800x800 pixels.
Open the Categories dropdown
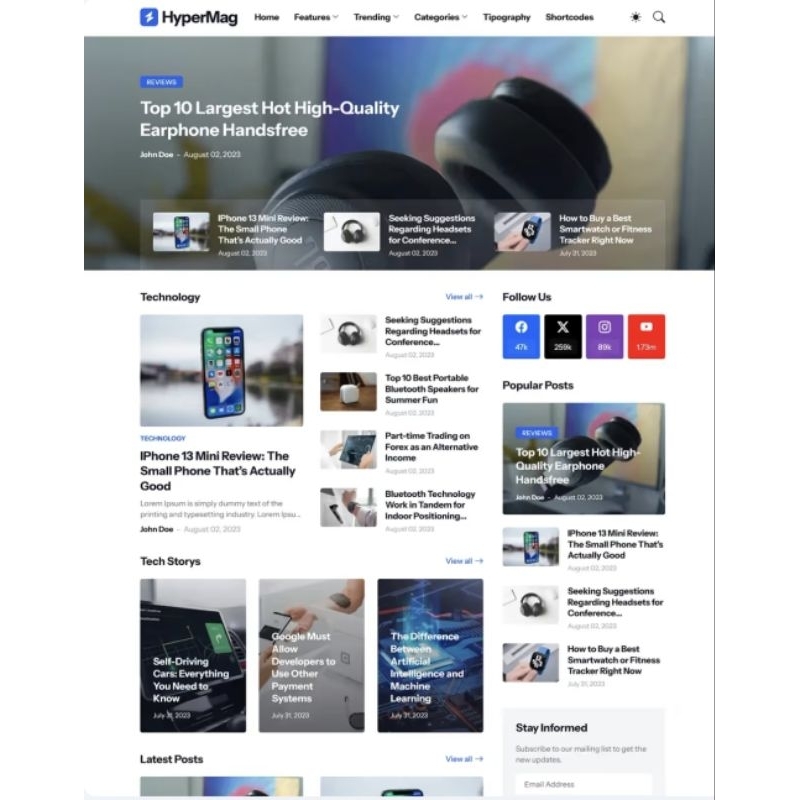437,17
